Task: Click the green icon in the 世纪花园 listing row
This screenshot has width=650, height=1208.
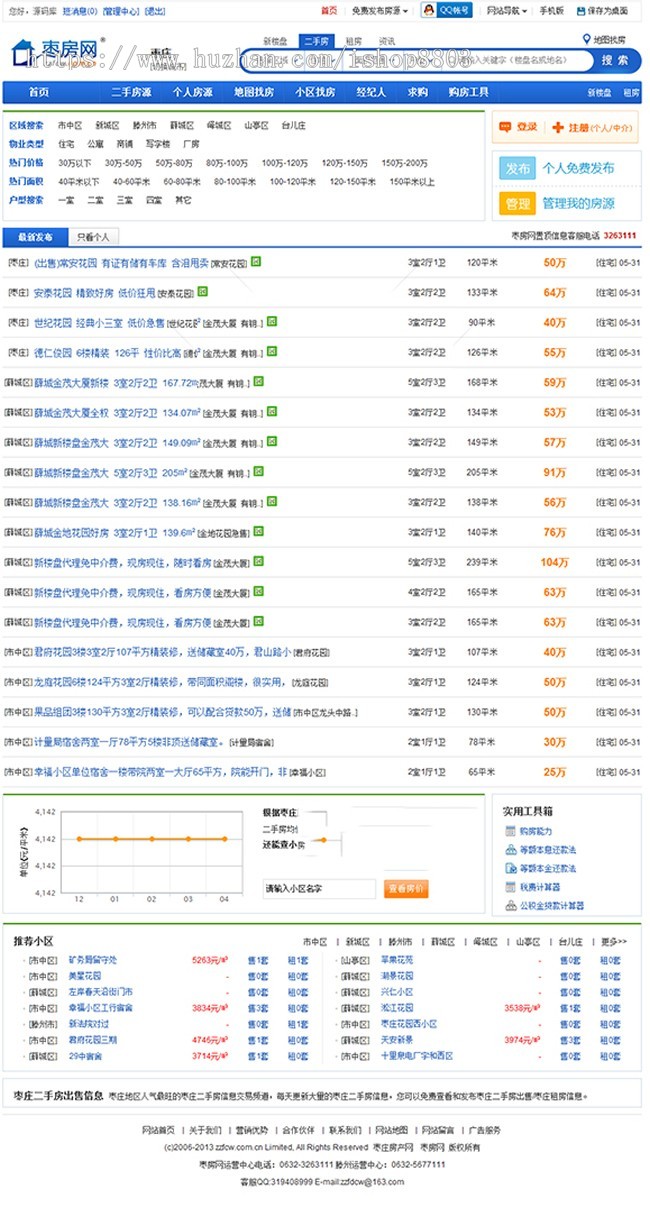Action: [272, 322]
